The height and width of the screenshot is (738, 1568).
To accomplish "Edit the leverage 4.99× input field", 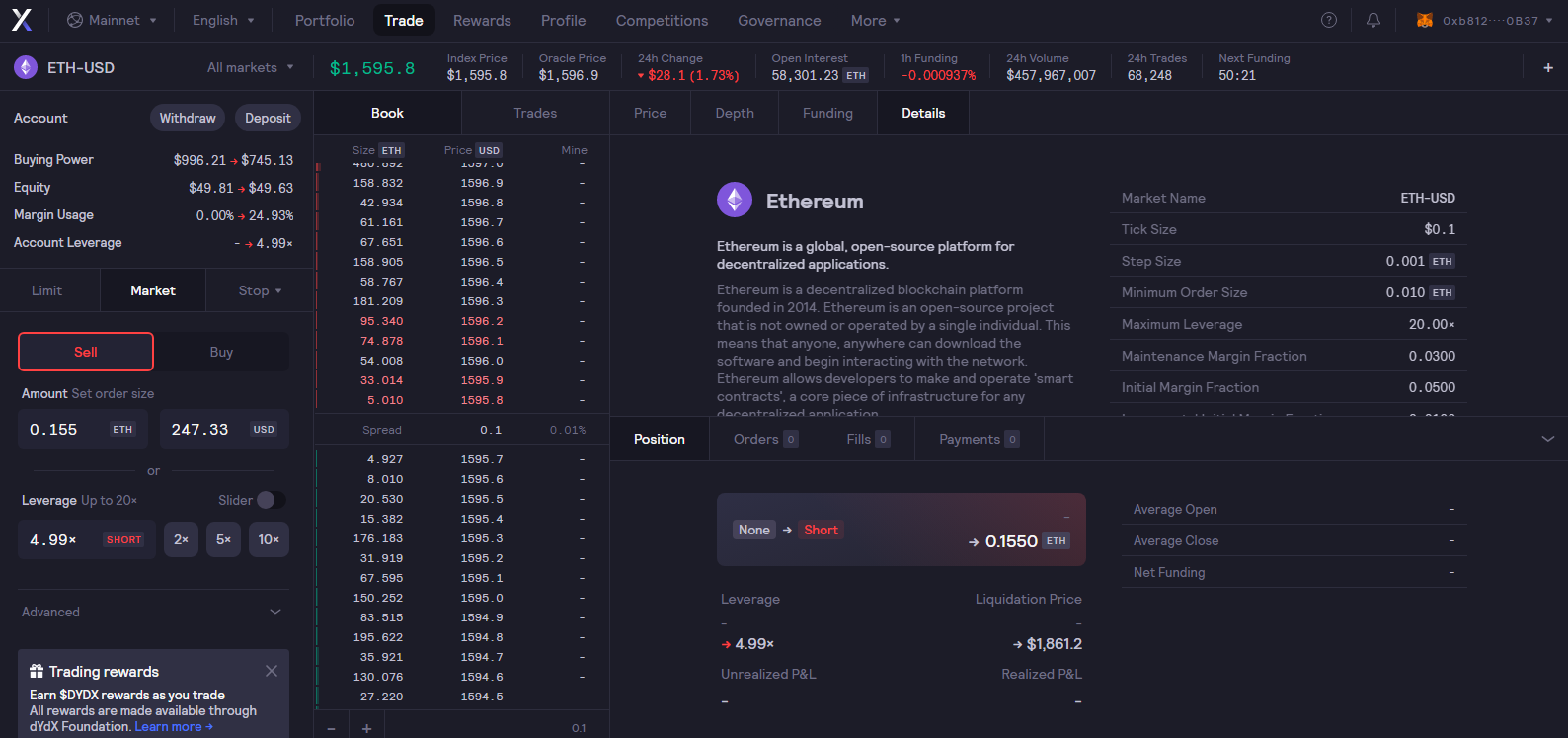I will 87,539.
